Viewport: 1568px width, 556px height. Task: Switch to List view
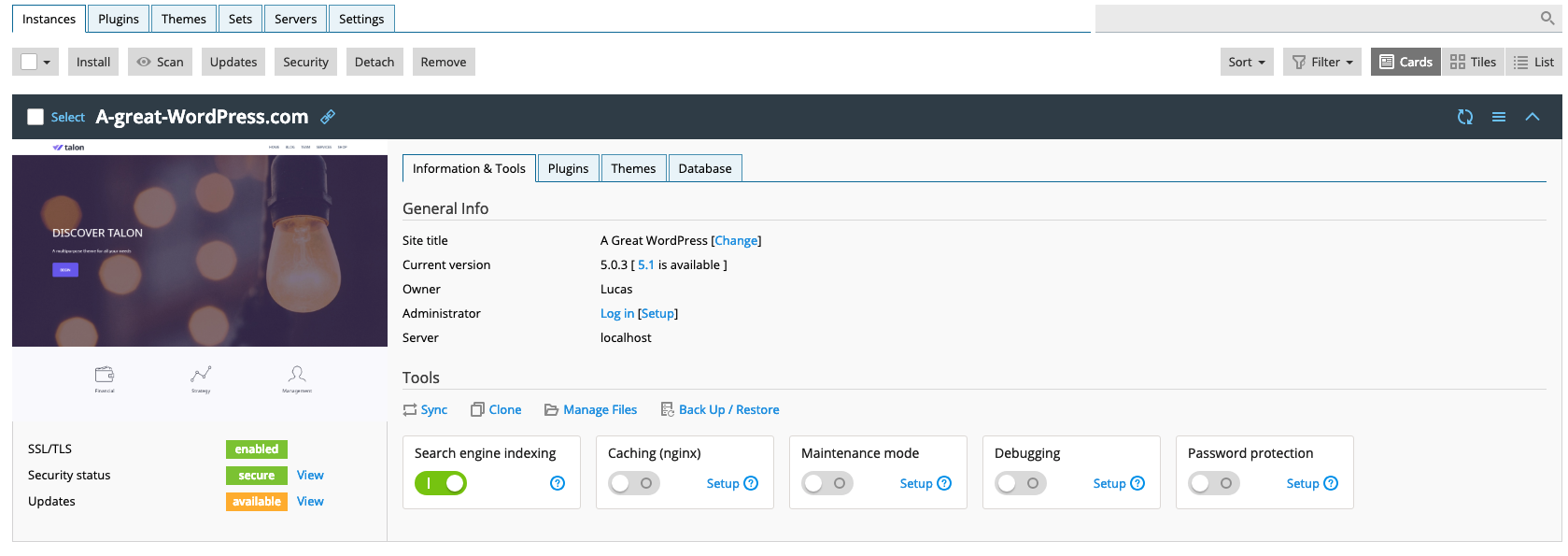[x=1533, y=62]
